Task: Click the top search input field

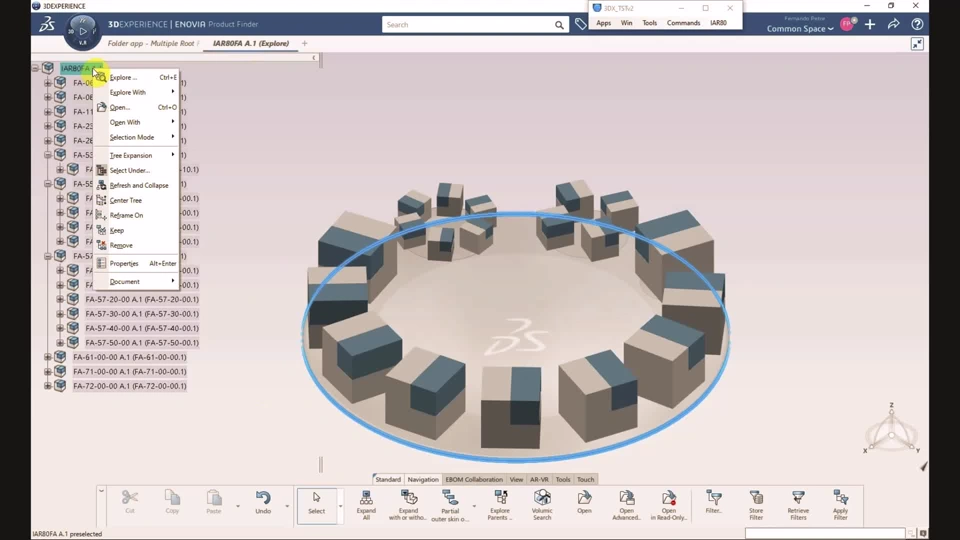Action: (468, 24)
